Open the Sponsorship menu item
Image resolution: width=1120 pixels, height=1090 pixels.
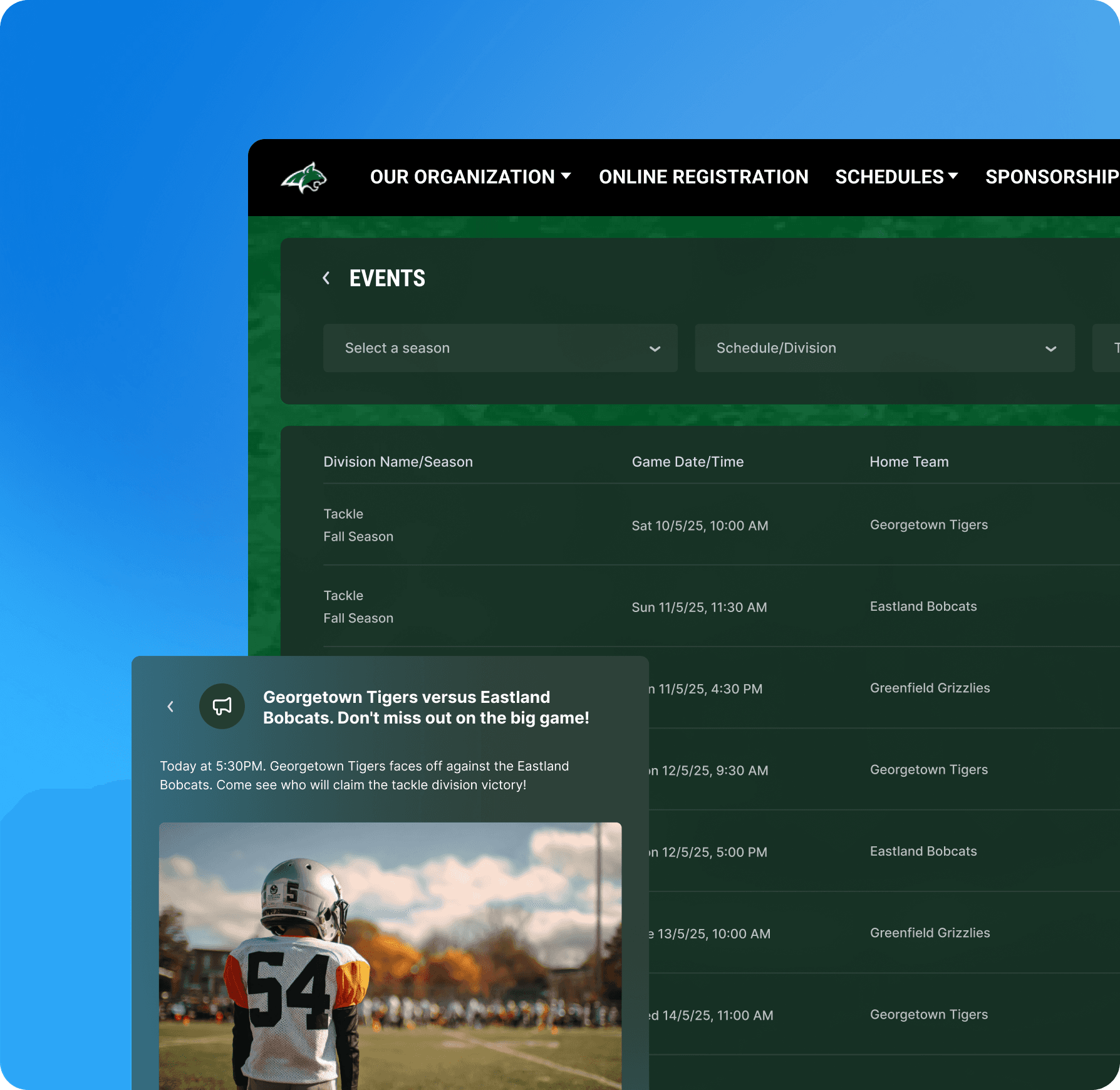point(1052,177)
